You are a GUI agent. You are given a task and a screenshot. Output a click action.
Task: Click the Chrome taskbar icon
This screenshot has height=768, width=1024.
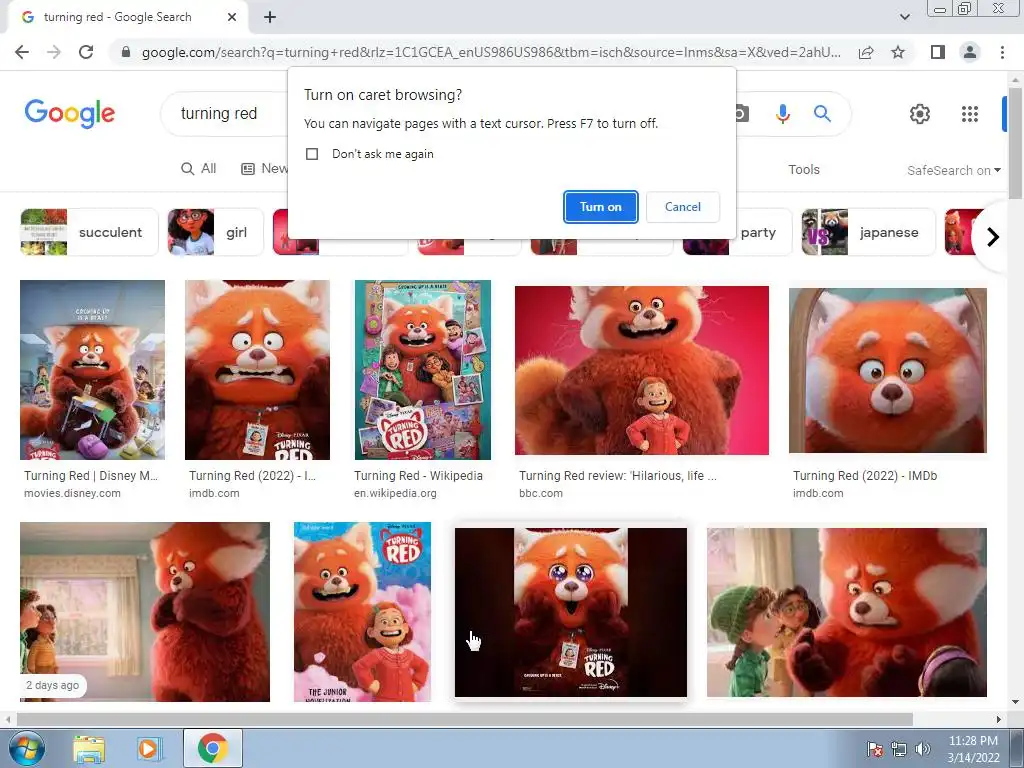coord(212,748)
